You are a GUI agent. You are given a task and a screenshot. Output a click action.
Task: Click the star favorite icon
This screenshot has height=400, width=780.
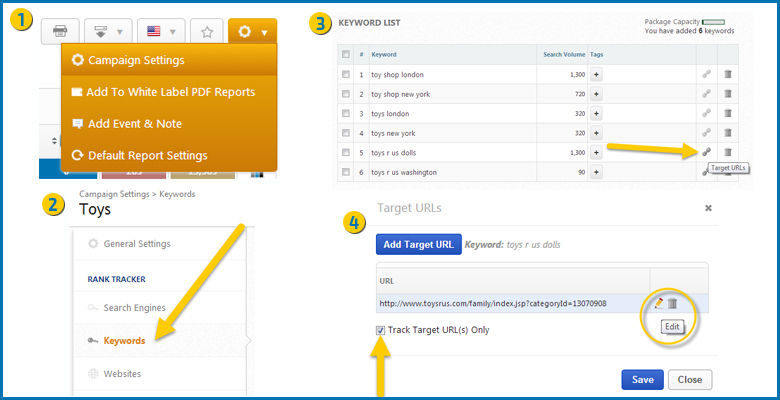206,32
